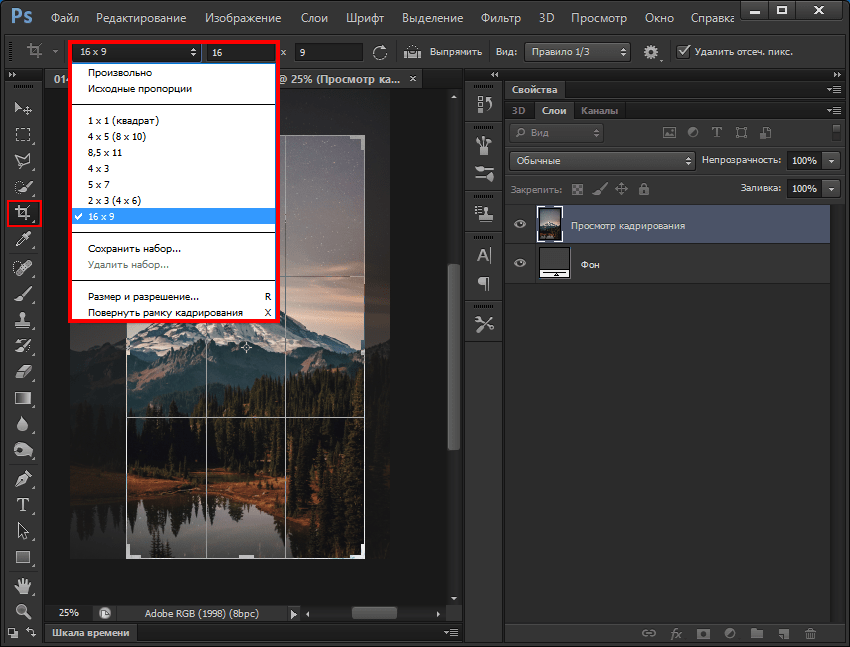
Task: Click Create new layer icon
Action: point(783,633)
